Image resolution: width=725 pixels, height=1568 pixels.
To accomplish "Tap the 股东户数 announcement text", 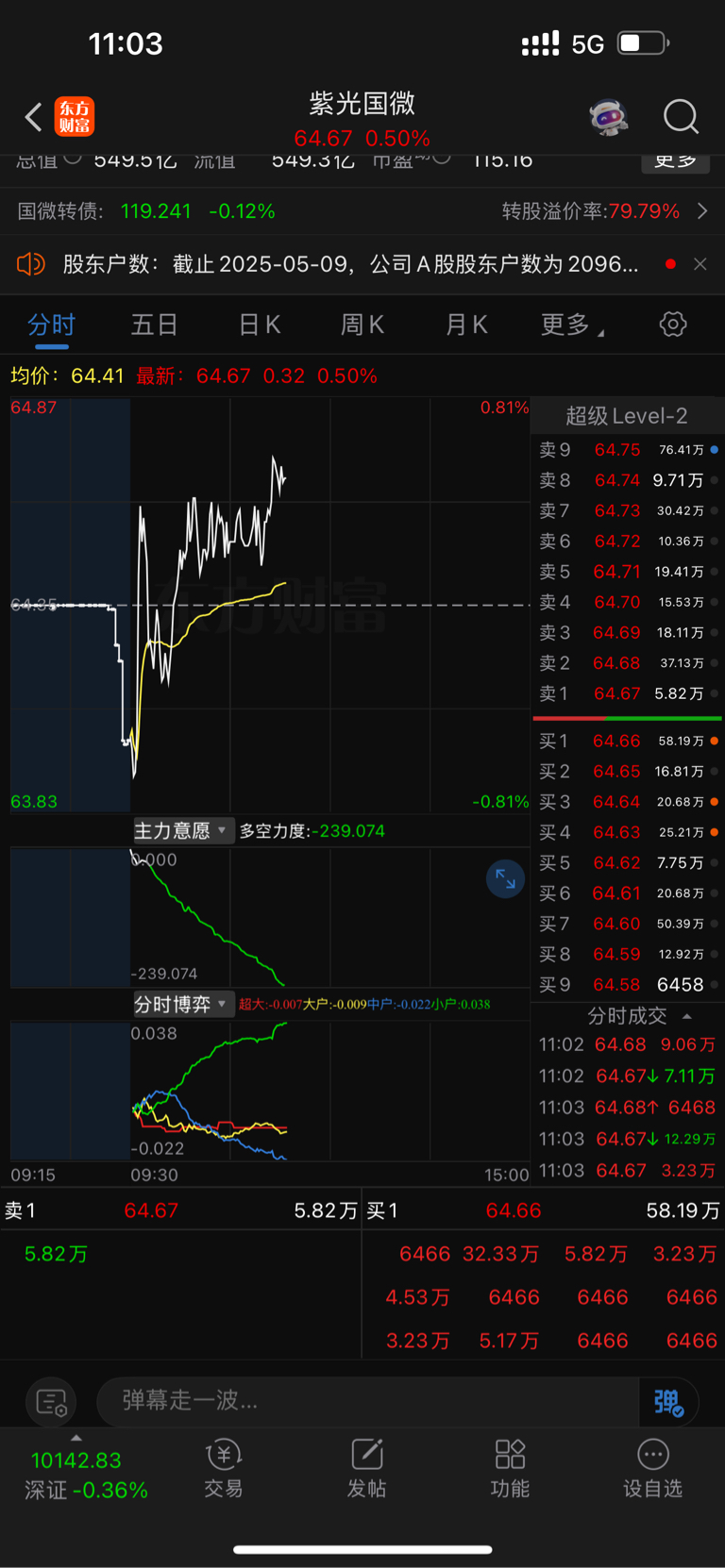I will [x=350, y=264].
